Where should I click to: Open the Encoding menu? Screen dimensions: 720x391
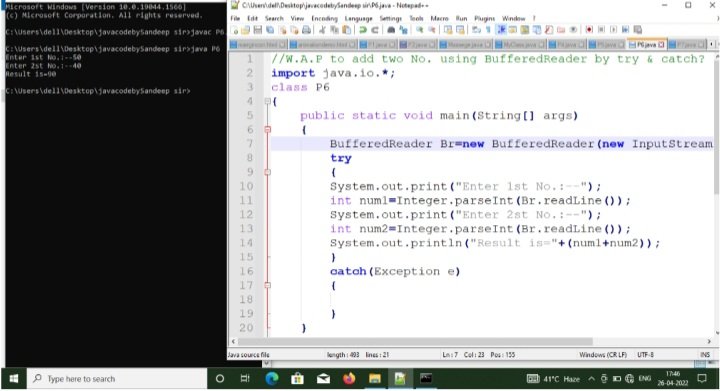(324, 18)
